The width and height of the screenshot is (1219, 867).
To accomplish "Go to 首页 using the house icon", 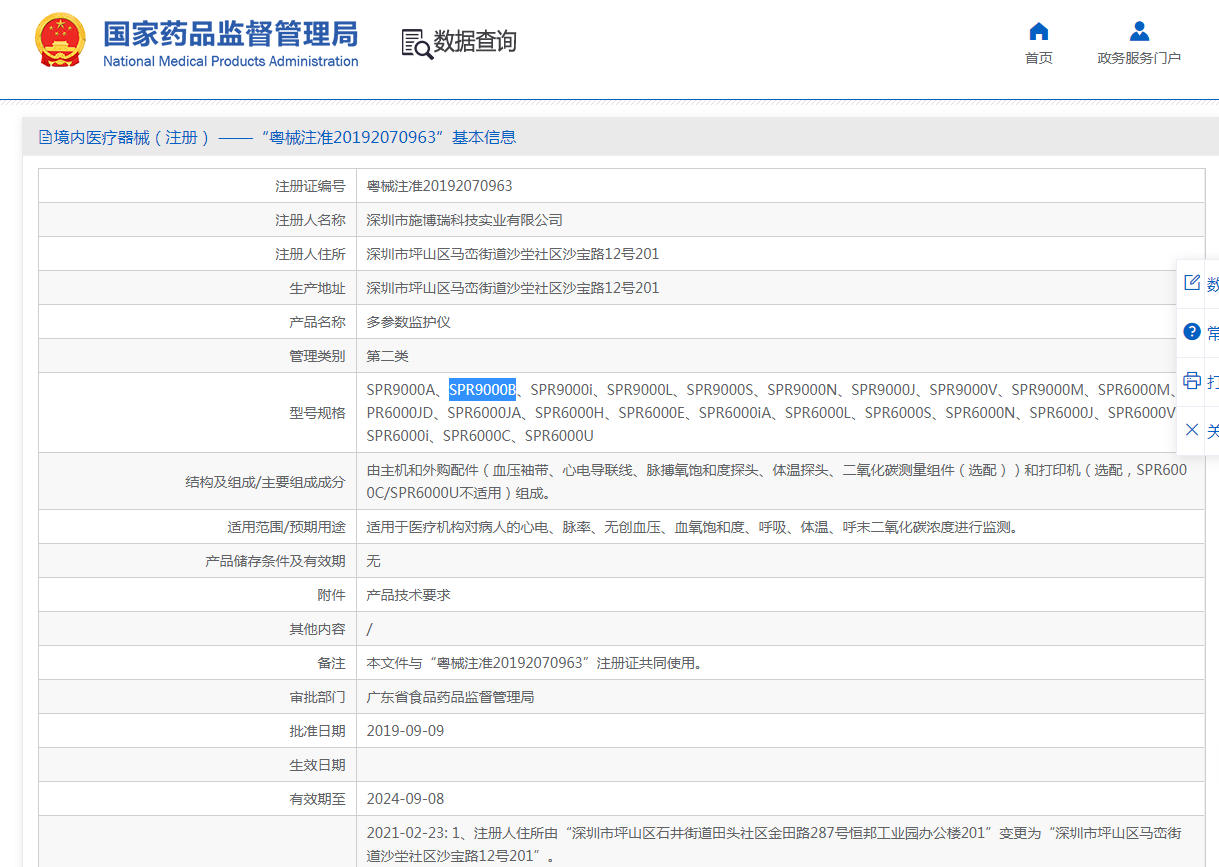I will [1039, 31].
